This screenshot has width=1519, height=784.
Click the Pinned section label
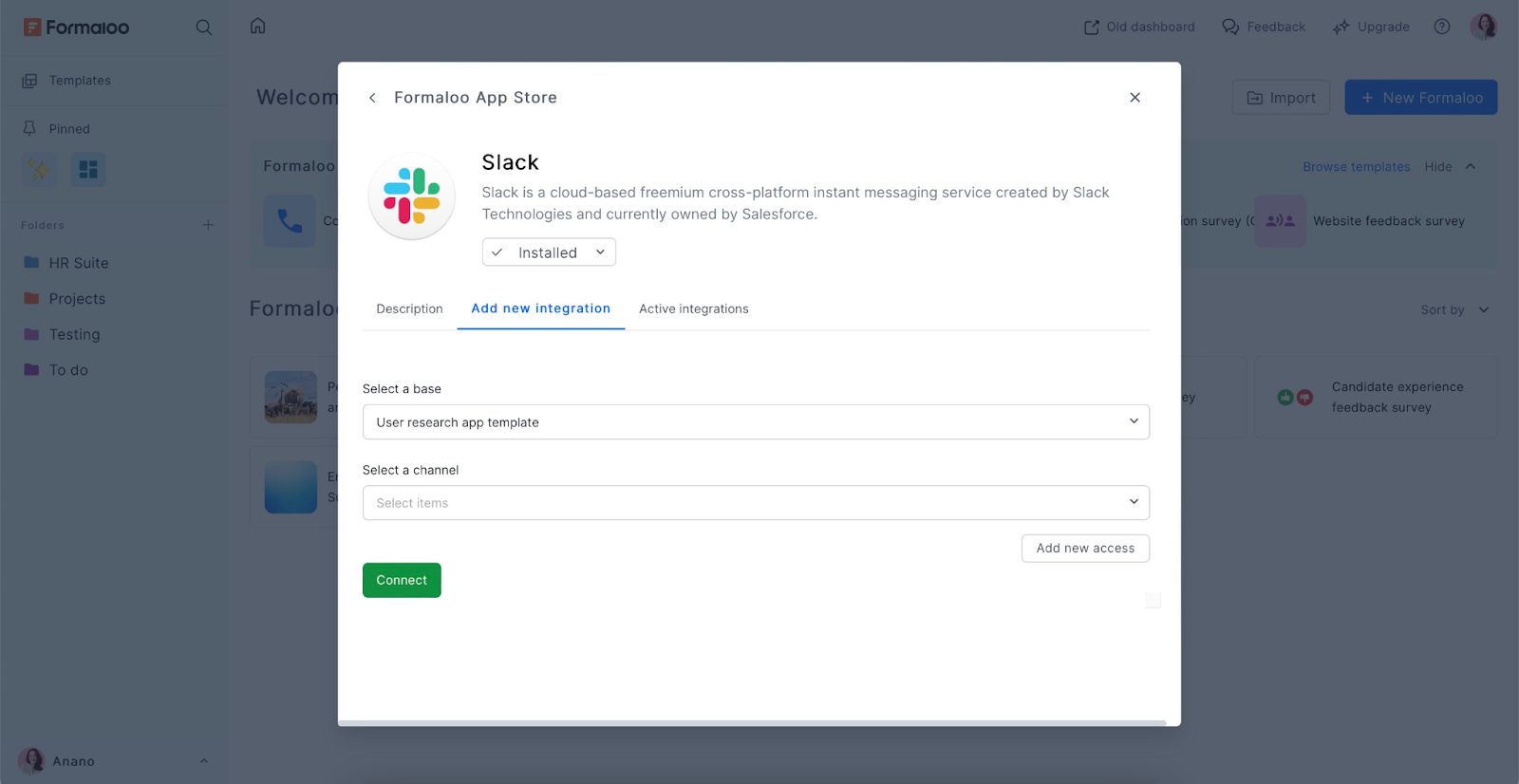69,129
